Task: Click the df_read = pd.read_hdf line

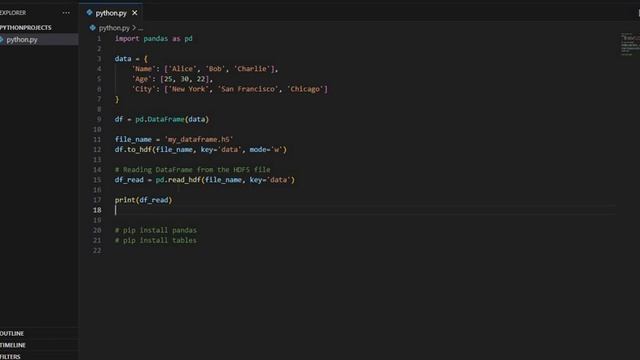Action: (204, 180)
